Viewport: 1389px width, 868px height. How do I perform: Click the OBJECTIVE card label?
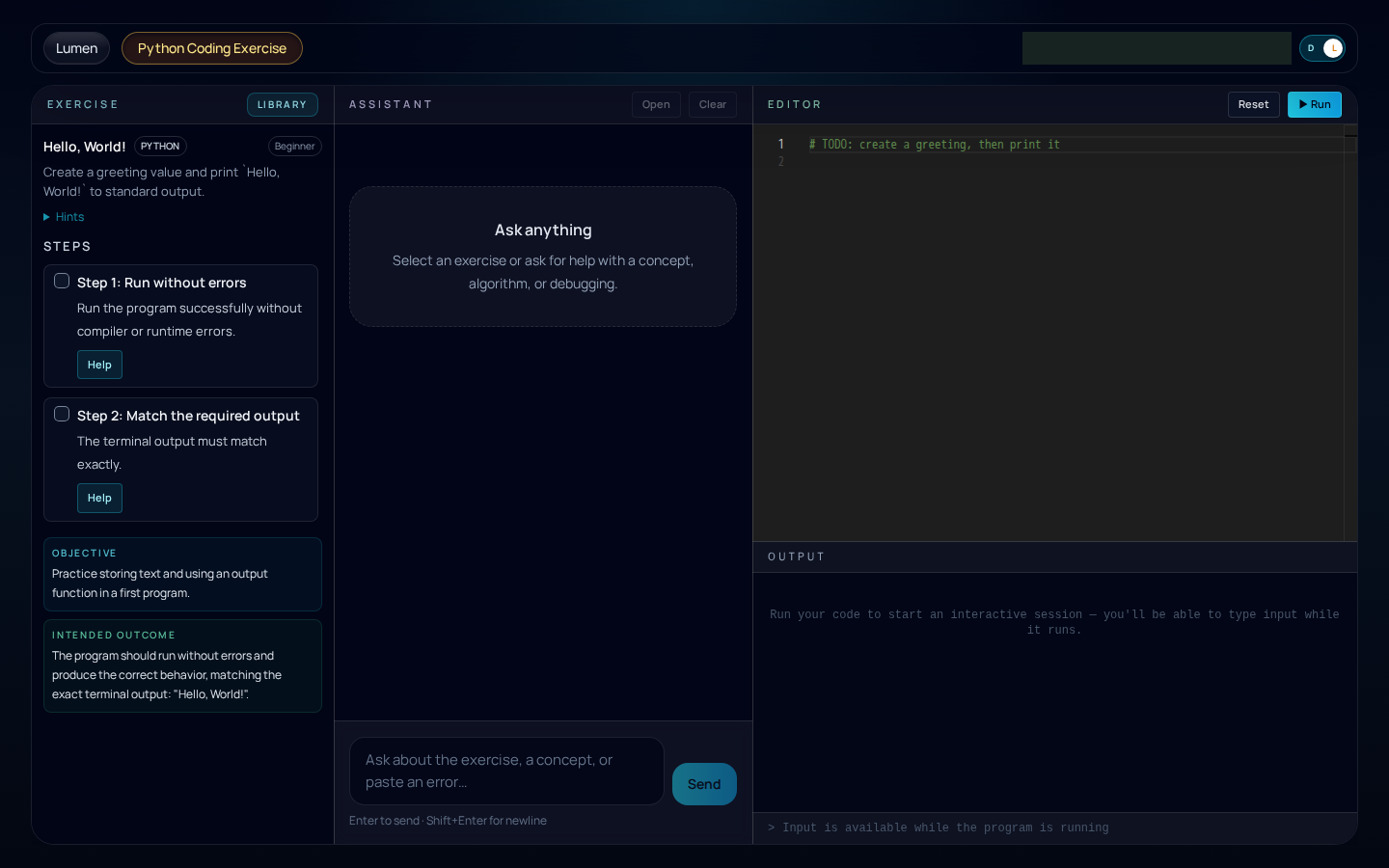[x=84, y=554]
